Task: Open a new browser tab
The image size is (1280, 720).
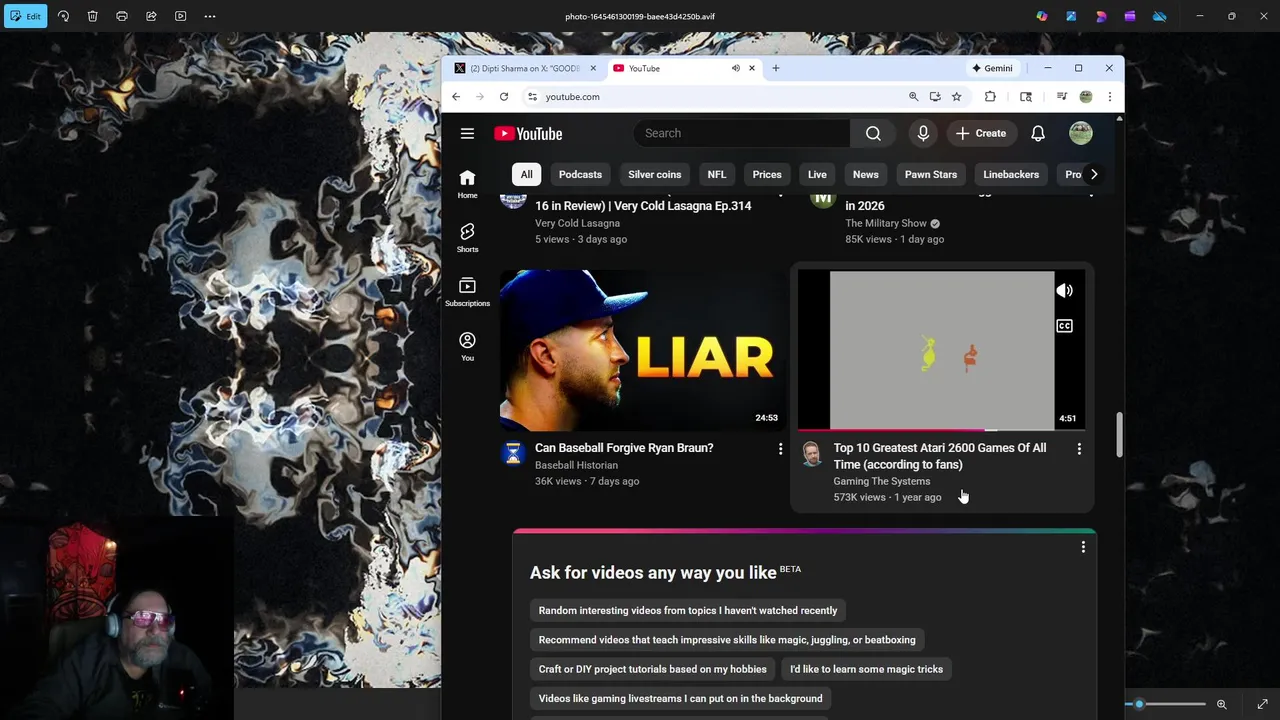Action: (776, 68)
